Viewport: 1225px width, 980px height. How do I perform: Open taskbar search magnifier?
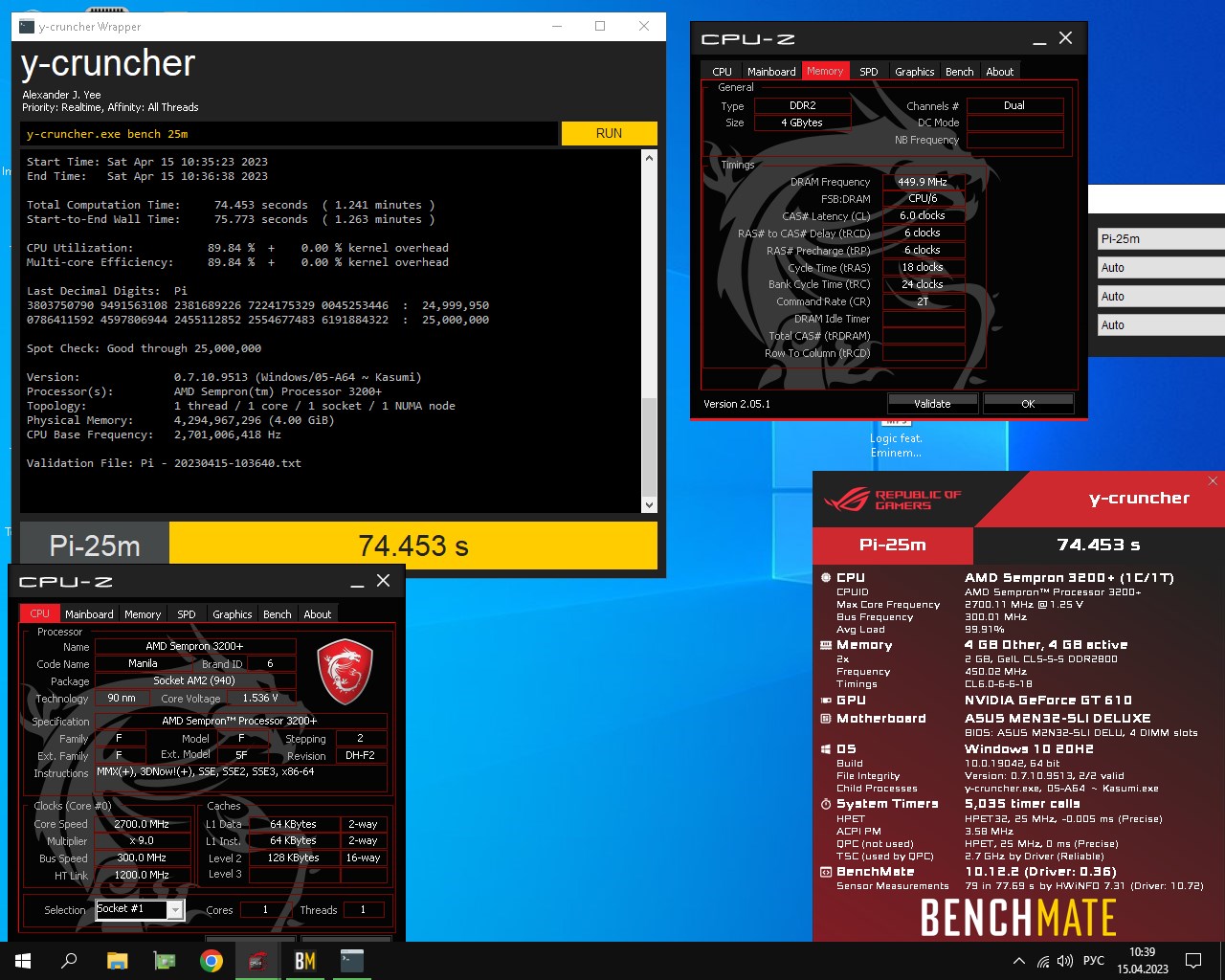pos(69,961)
